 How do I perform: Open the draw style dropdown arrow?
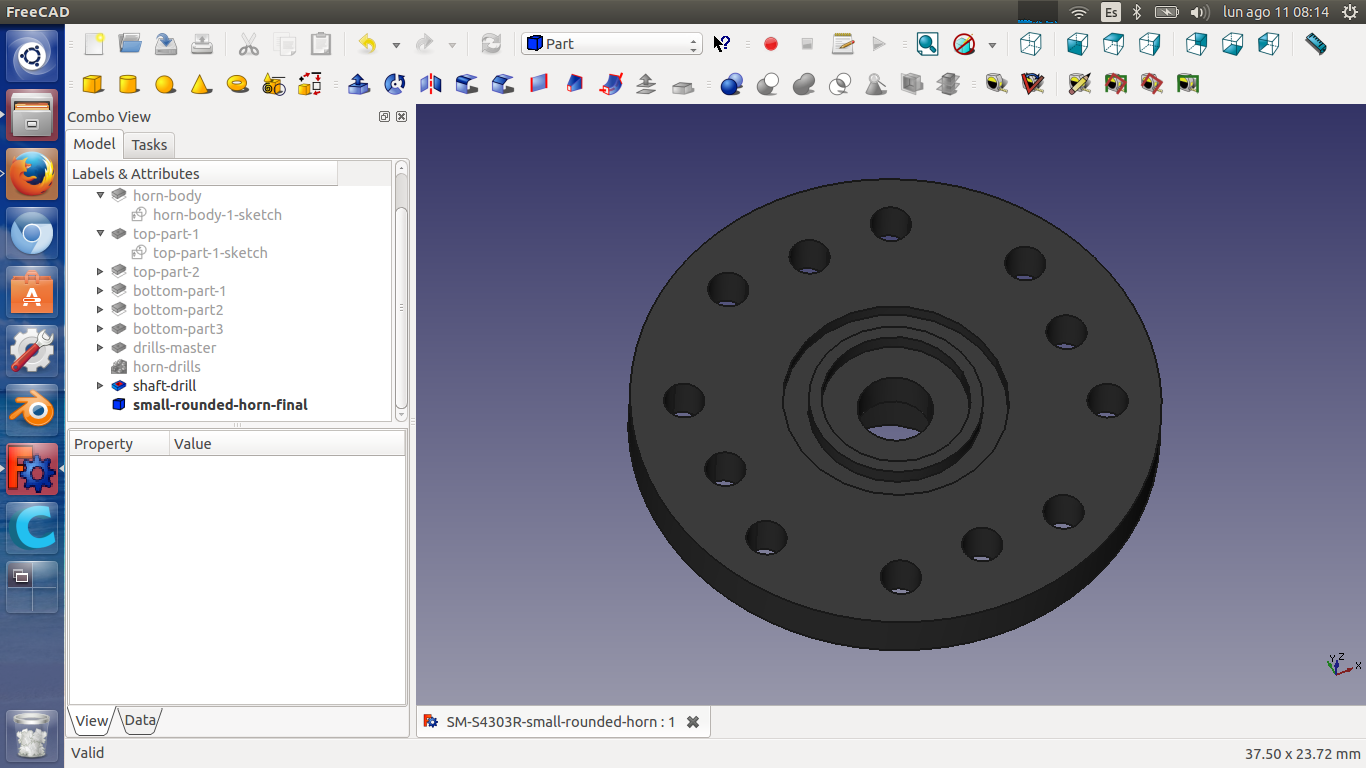[x=992, y=45]
